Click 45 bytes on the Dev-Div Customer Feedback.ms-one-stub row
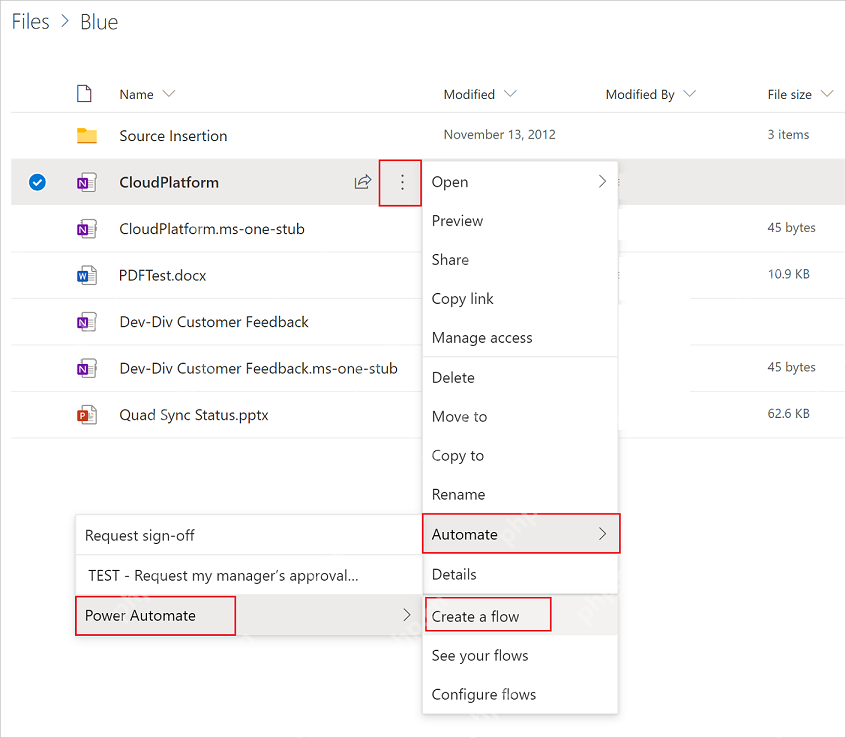The width and height of the screenshot is (846, 738). coord(792,367)
